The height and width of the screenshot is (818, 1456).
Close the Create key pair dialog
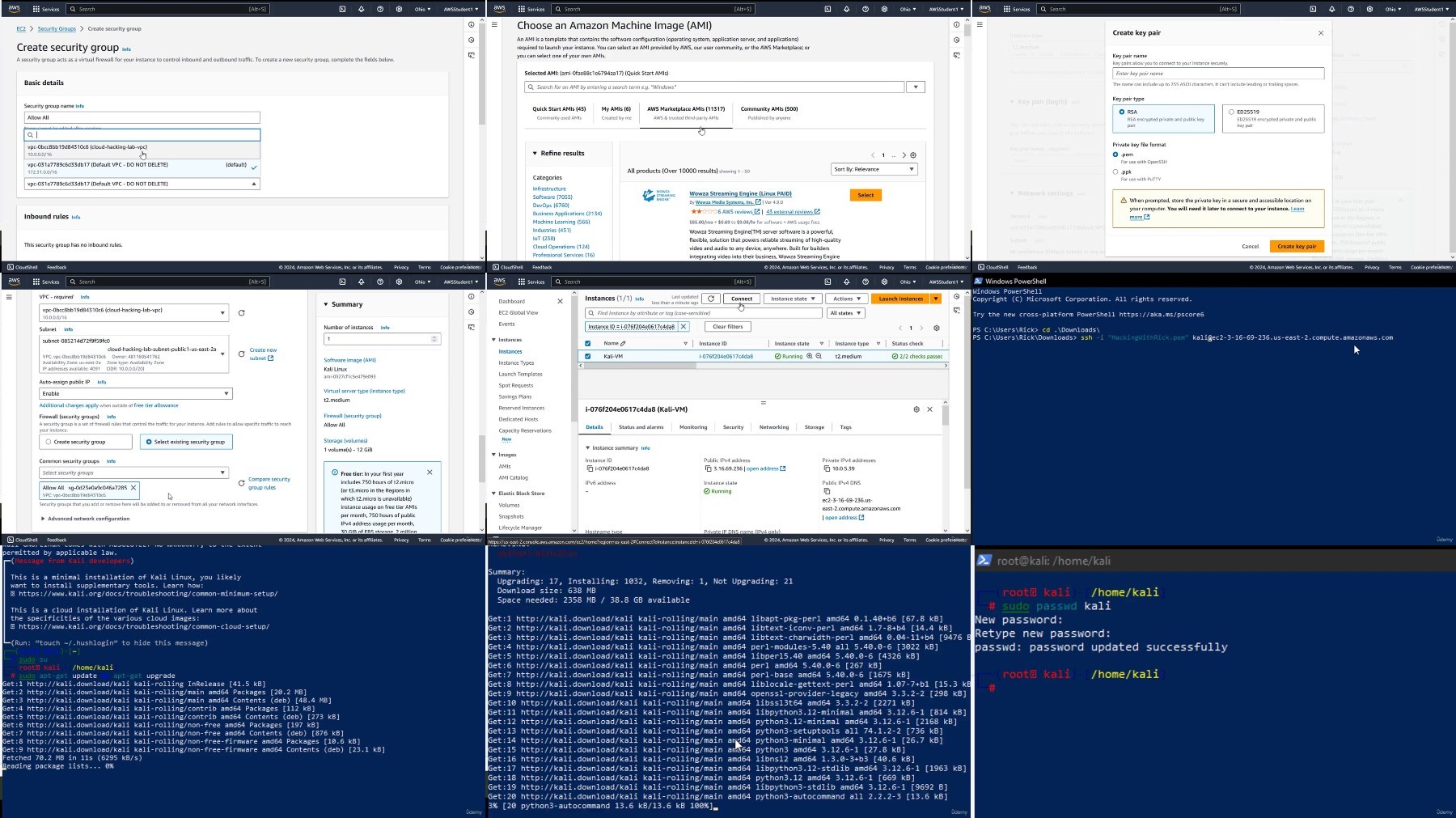(x=1321, y=33)
